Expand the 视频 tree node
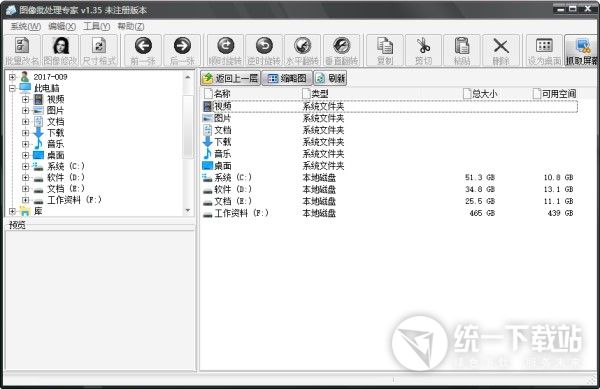This screenshot has height=389, width=600. coord(25,99)
